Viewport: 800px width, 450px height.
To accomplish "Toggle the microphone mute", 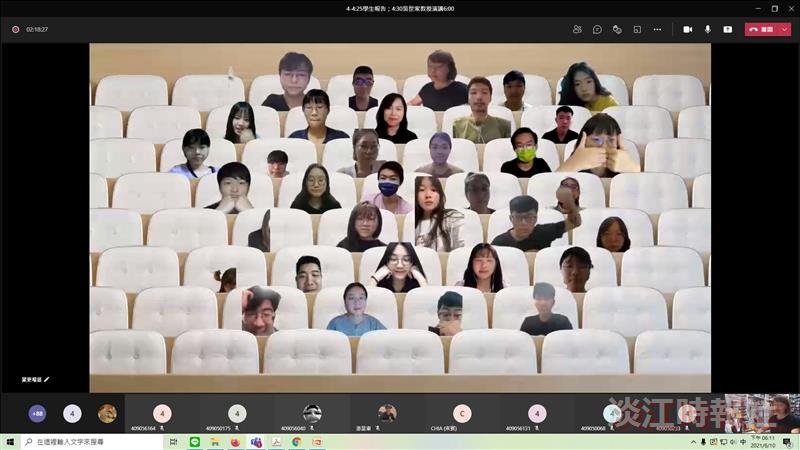I will coord(708,30).
